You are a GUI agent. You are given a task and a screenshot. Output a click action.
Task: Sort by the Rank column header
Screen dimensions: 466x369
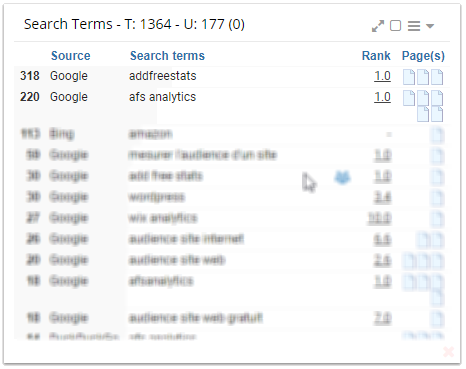[x=376, y=56]
